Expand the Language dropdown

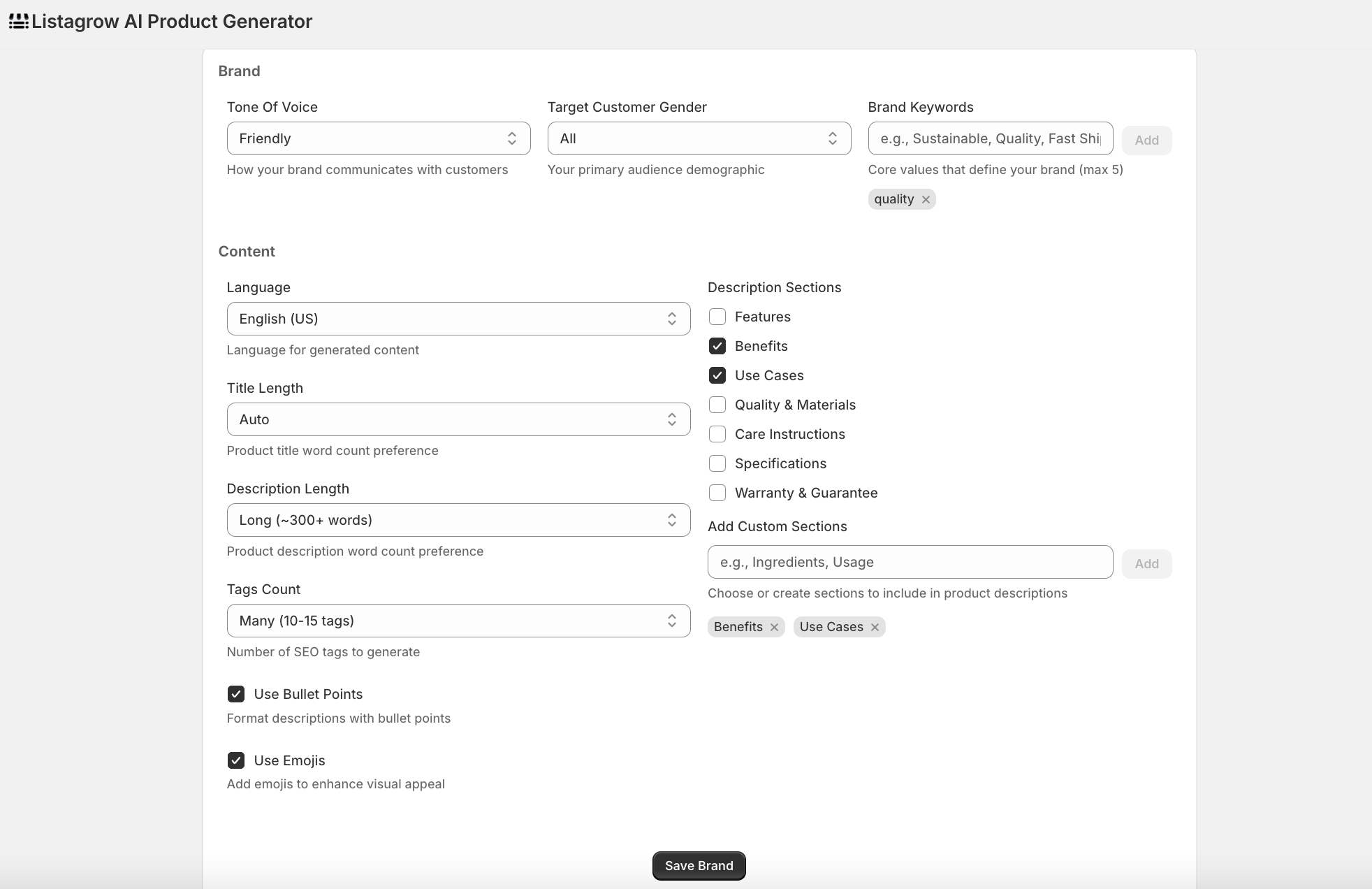click(458, 319)
